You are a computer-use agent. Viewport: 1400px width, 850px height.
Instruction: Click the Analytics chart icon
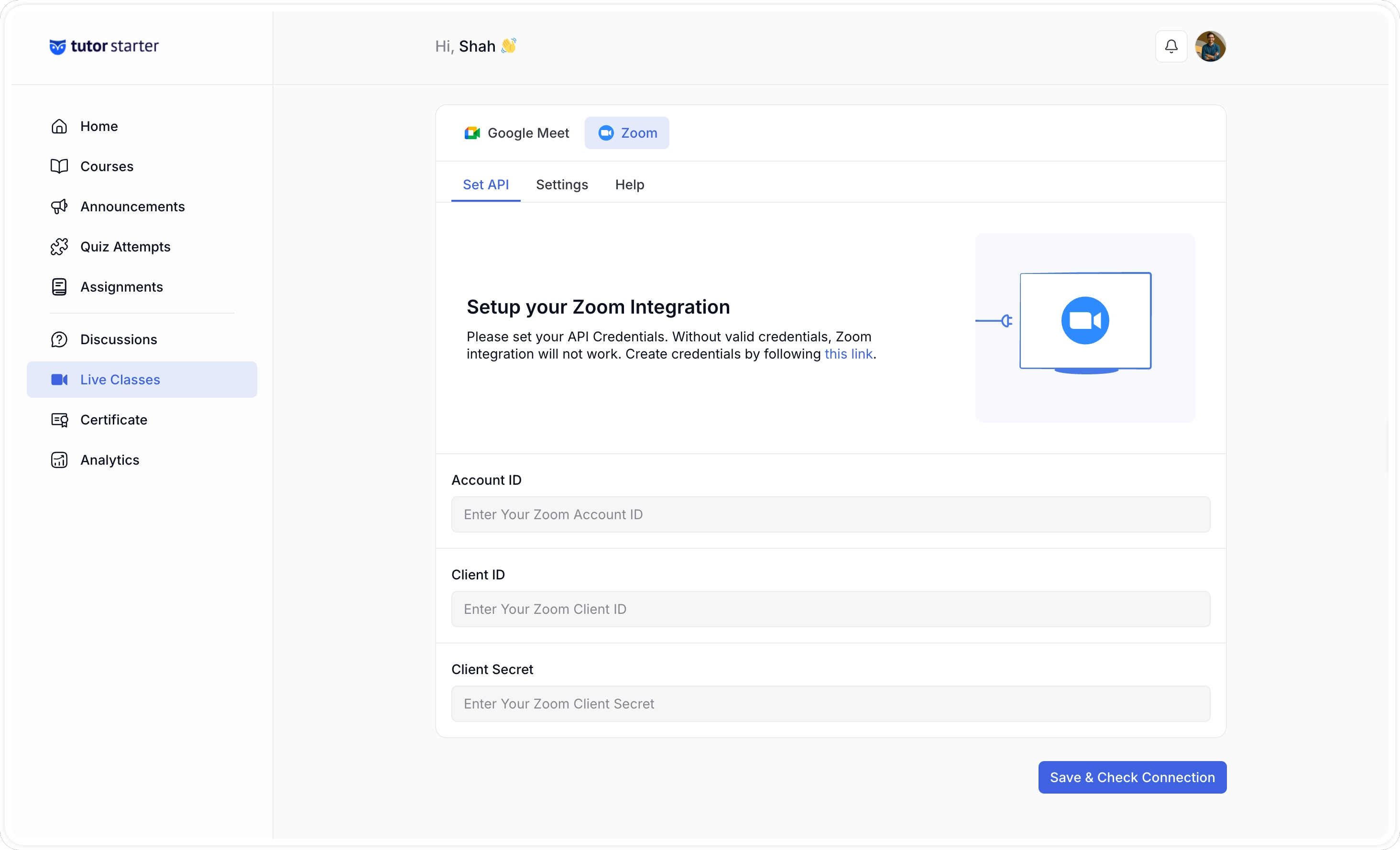click(x=59, y=459)
